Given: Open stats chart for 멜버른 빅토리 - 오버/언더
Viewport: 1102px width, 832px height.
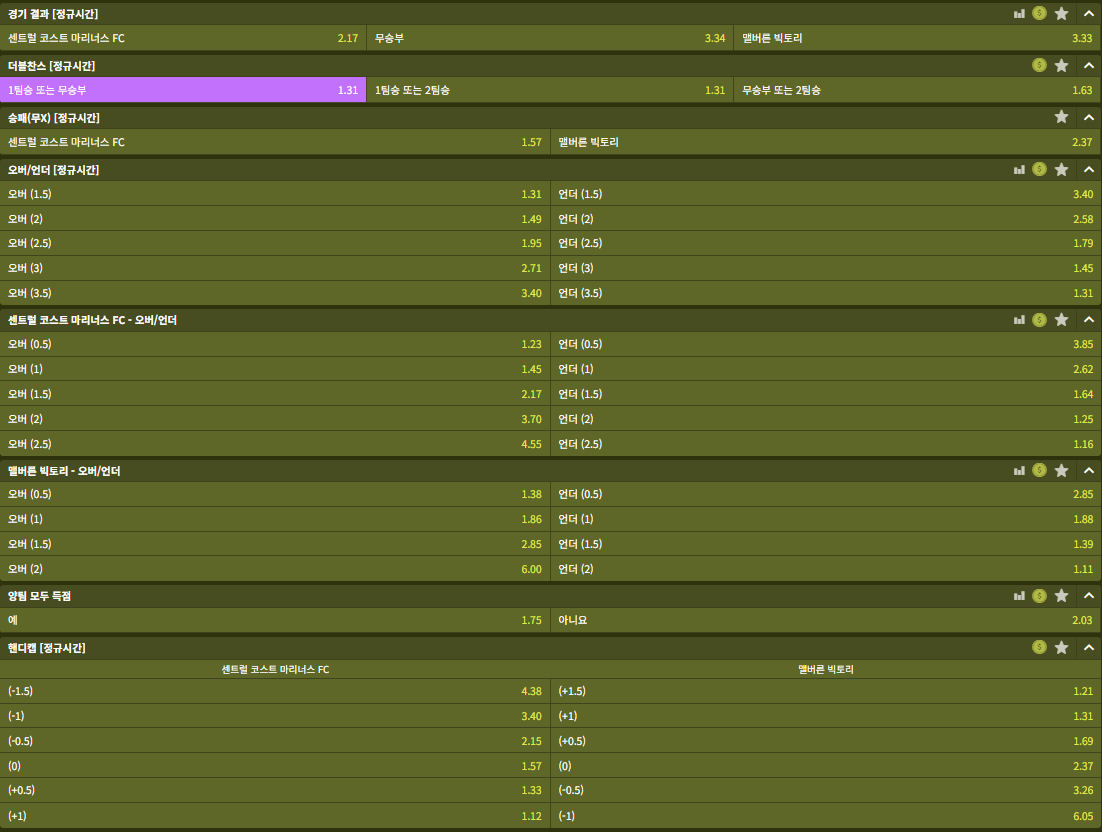Looking at the screenshot, I should [x=1019, y=471].
